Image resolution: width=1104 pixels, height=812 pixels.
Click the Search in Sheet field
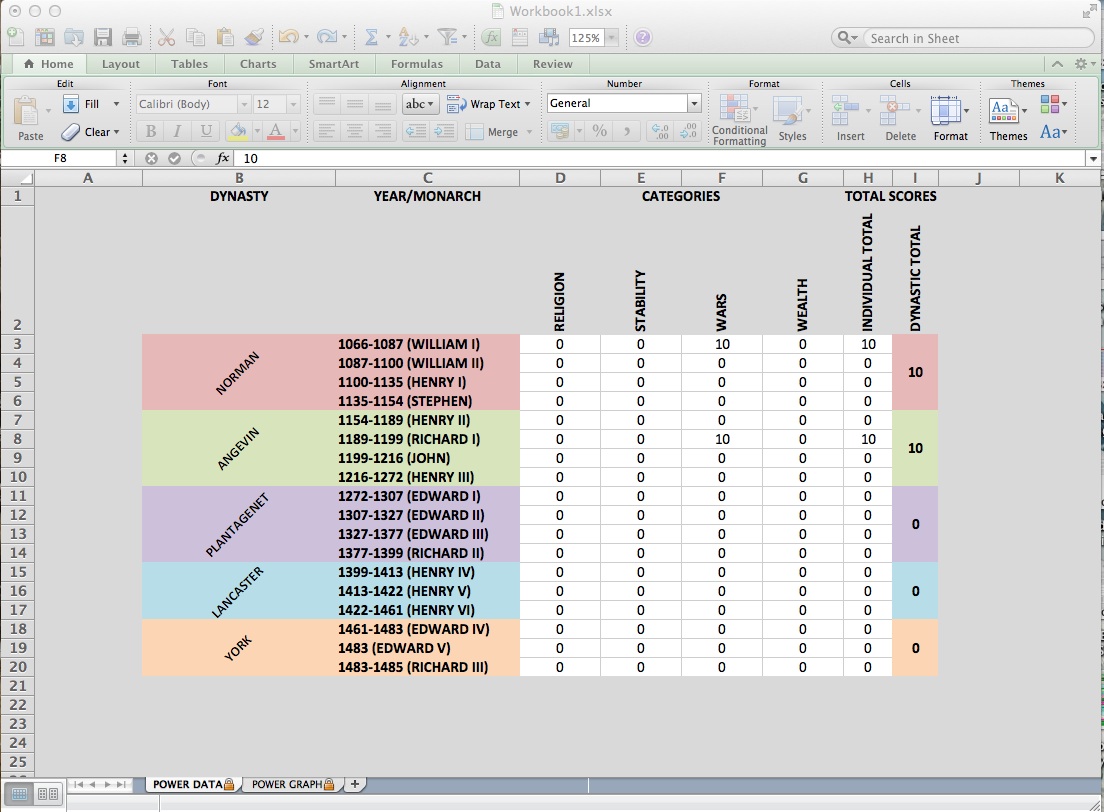coord(975,38)
